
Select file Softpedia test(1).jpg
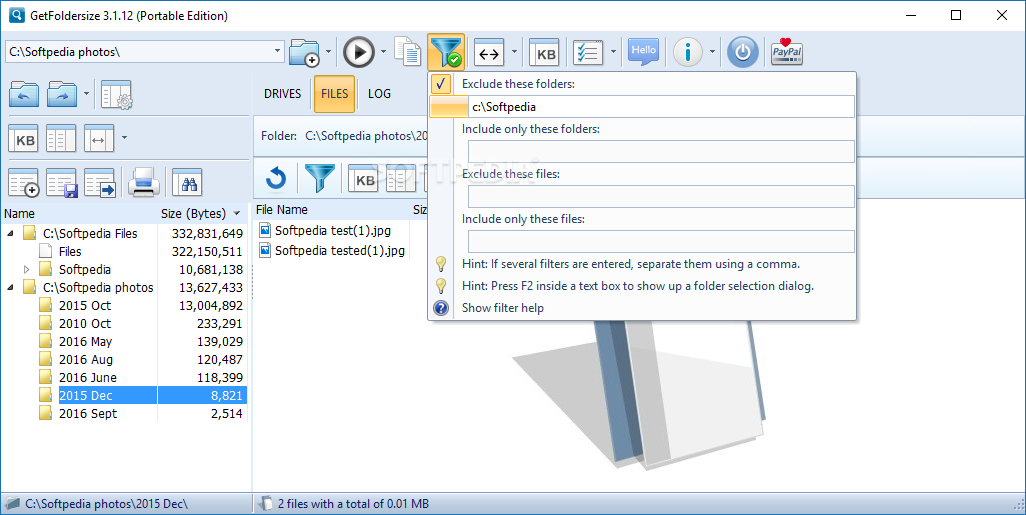coord(332,230)
